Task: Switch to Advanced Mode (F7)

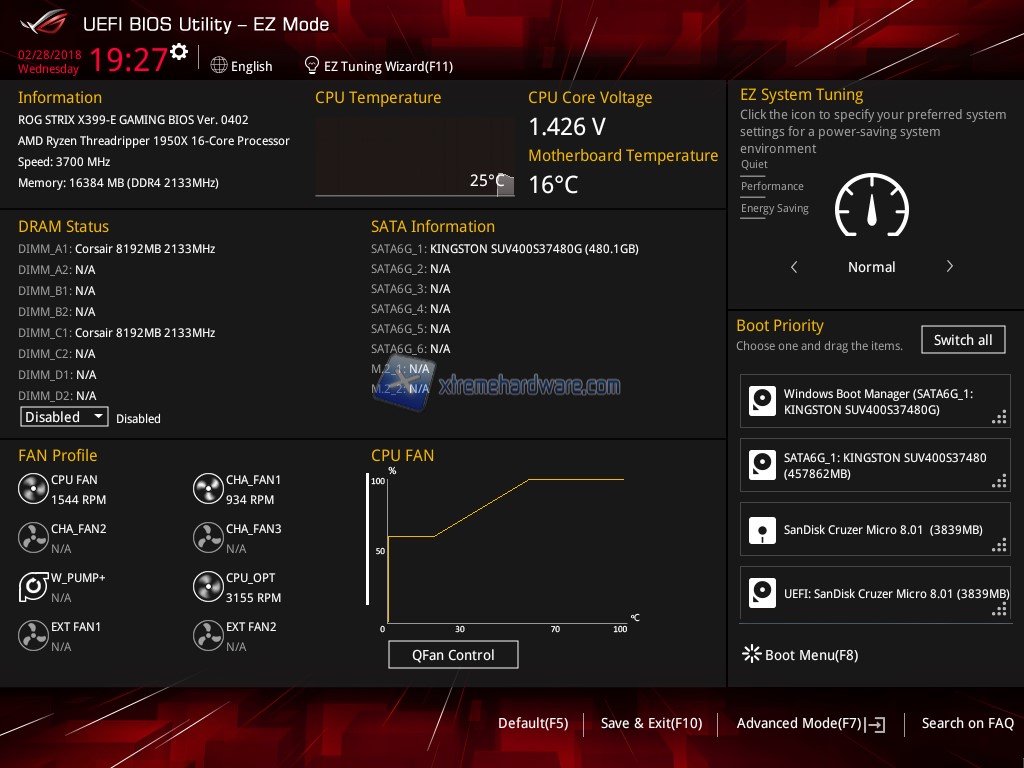Action: (x=810, y=723)
